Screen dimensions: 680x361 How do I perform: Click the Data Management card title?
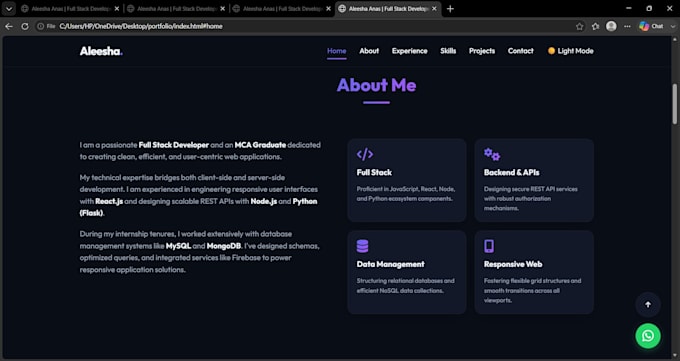tap(390, 264)
